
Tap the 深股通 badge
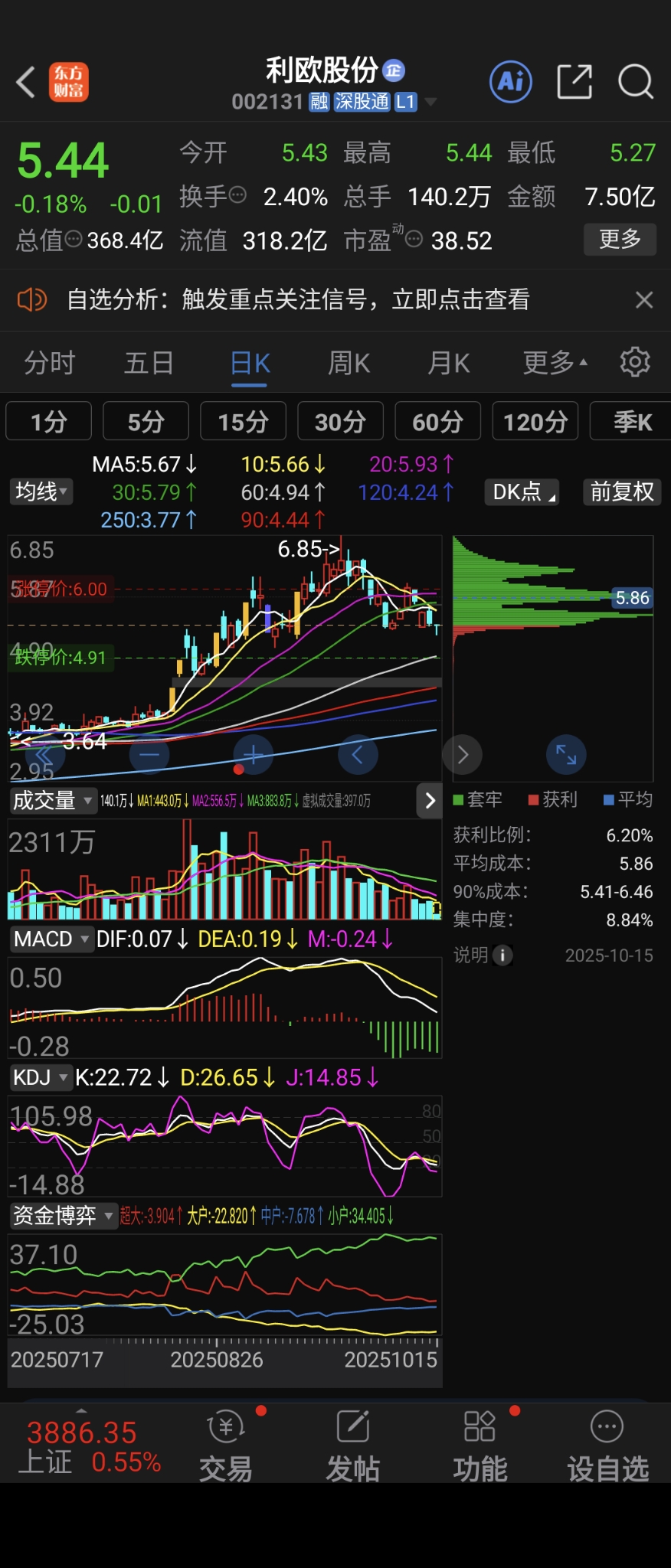coord(362,102)
